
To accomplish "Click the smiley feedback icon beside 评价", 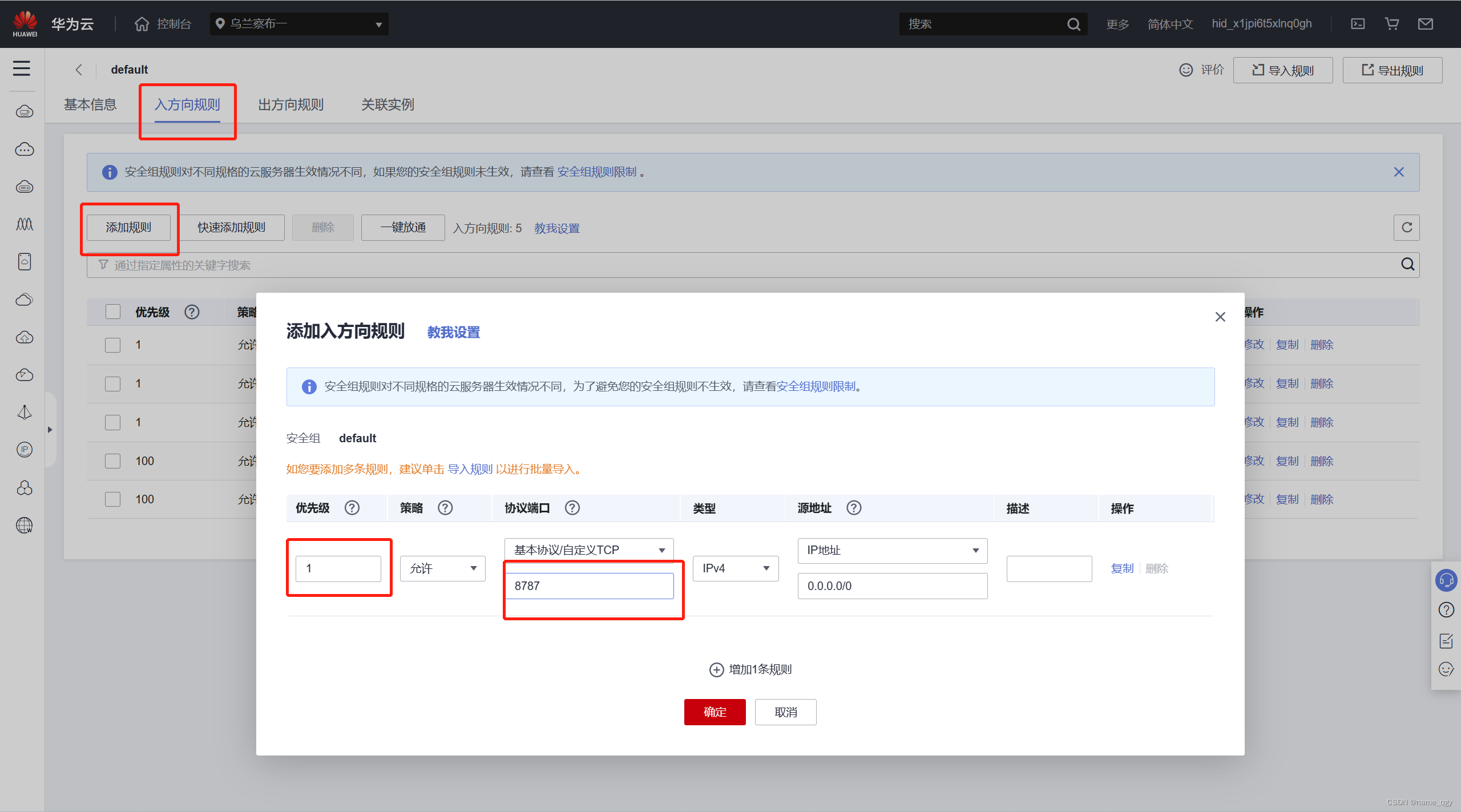I will 1186,70.
